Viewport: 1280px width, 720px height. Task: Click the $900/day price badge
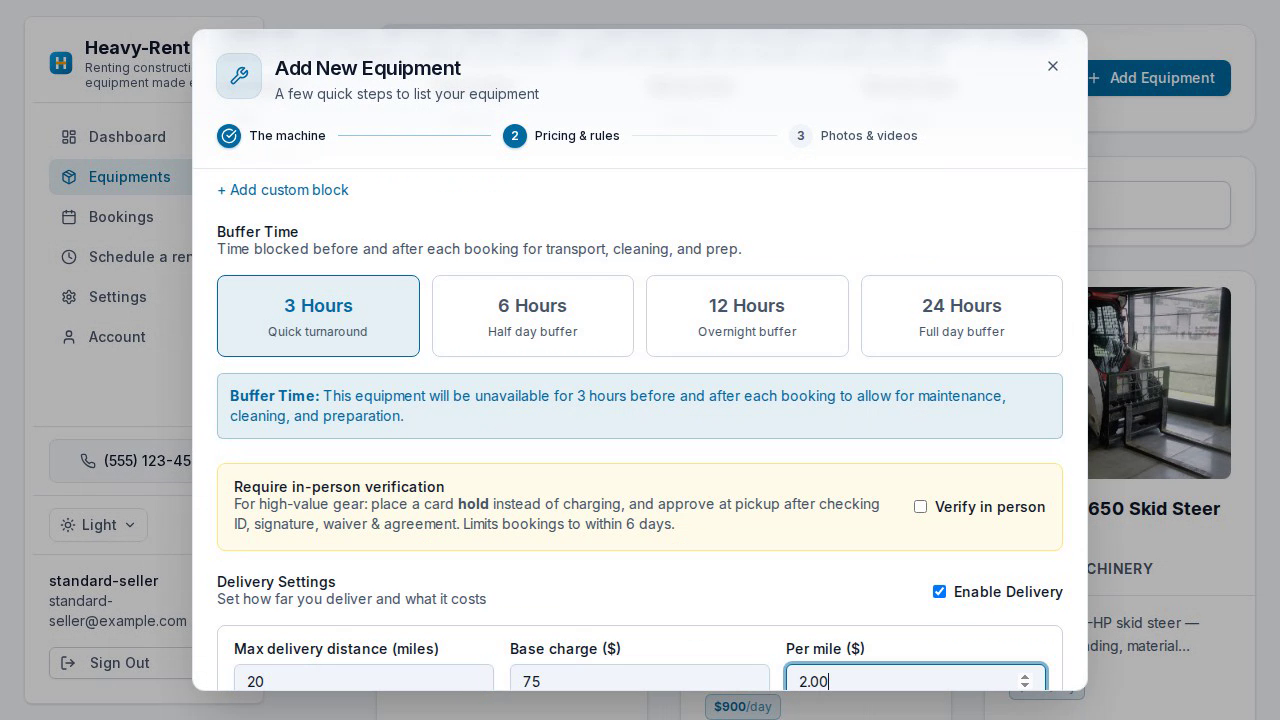[x=742, y=707]
